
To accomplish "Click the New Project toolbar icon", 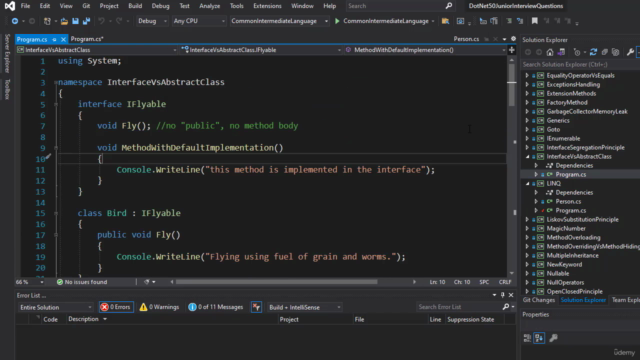I will (47, 21).
